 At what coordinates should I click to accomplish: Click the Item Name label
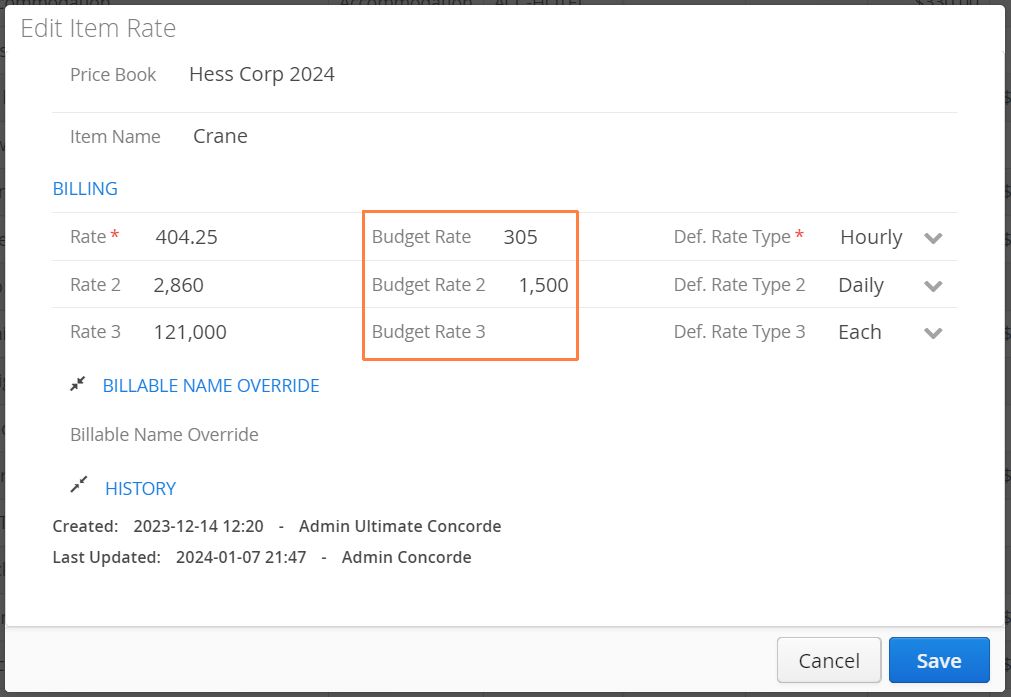pyautogui.click(x=115, y=137)
